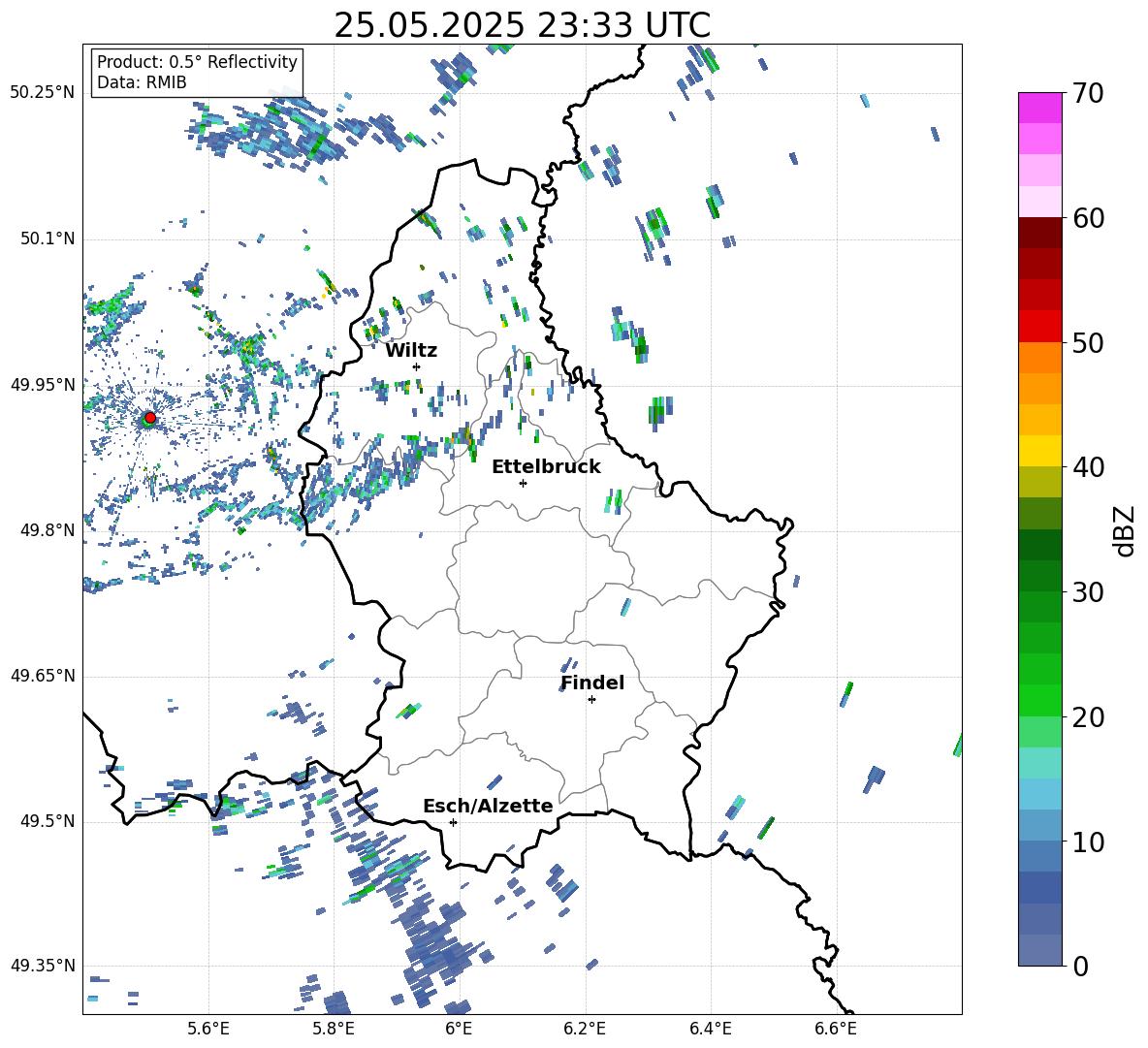Click the 49.95°N latitude label
The image size is (1148, 1048).
point(42,385)
